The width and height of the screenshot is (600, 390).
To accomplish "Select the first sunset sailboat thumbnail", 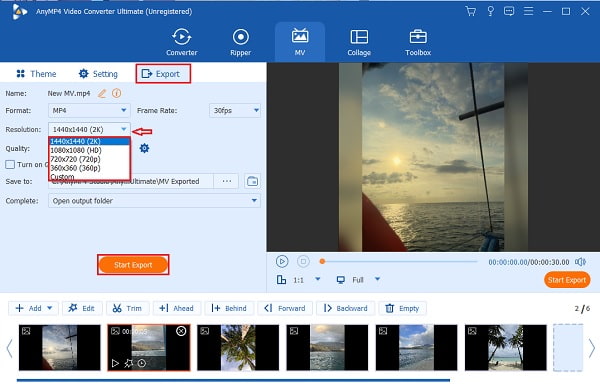I will click(x=60, y=348).
